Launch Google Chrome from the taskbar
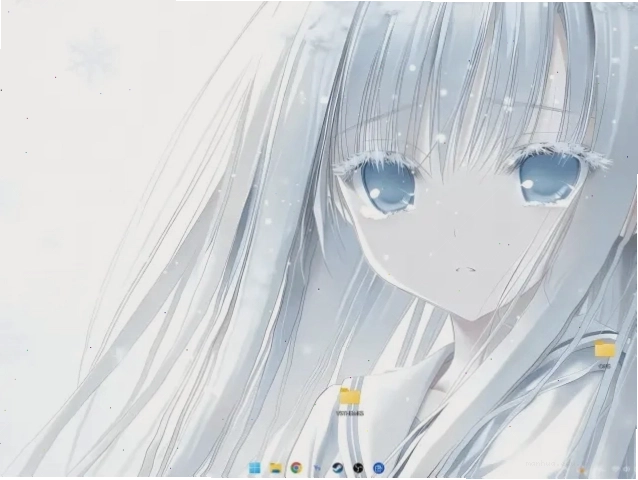 296,468
